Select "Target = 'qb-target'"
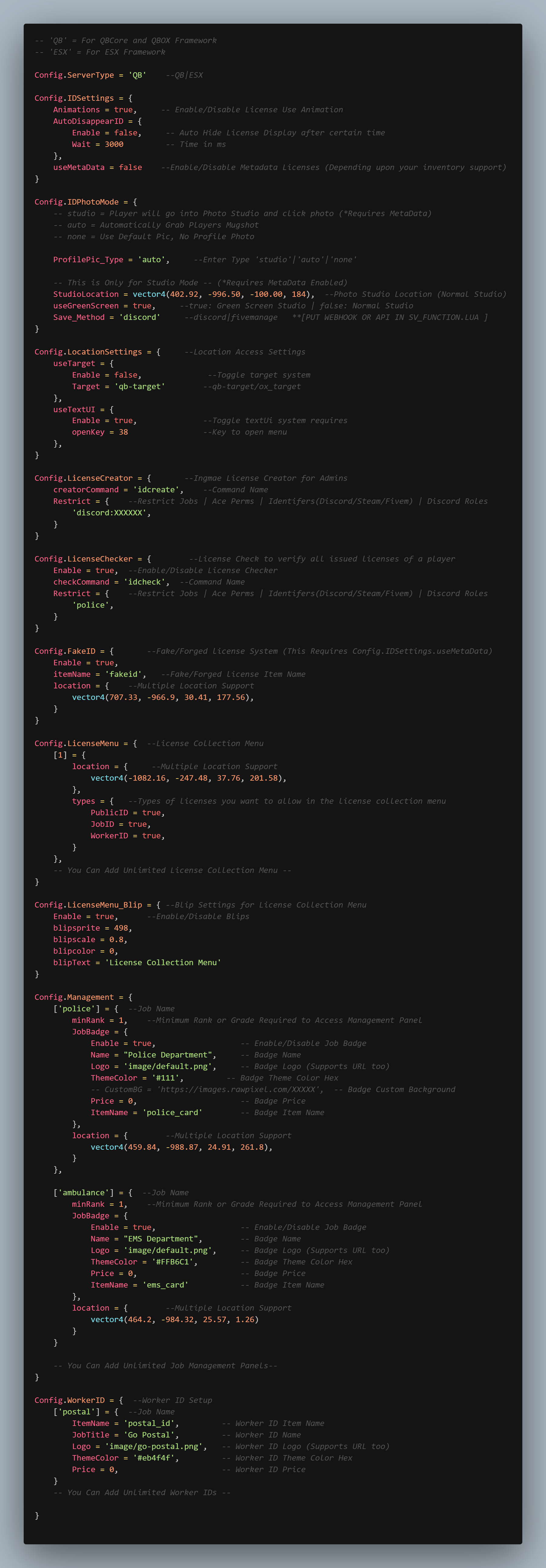The height and width of the screenshot is (1568, 546). point(118,387)
